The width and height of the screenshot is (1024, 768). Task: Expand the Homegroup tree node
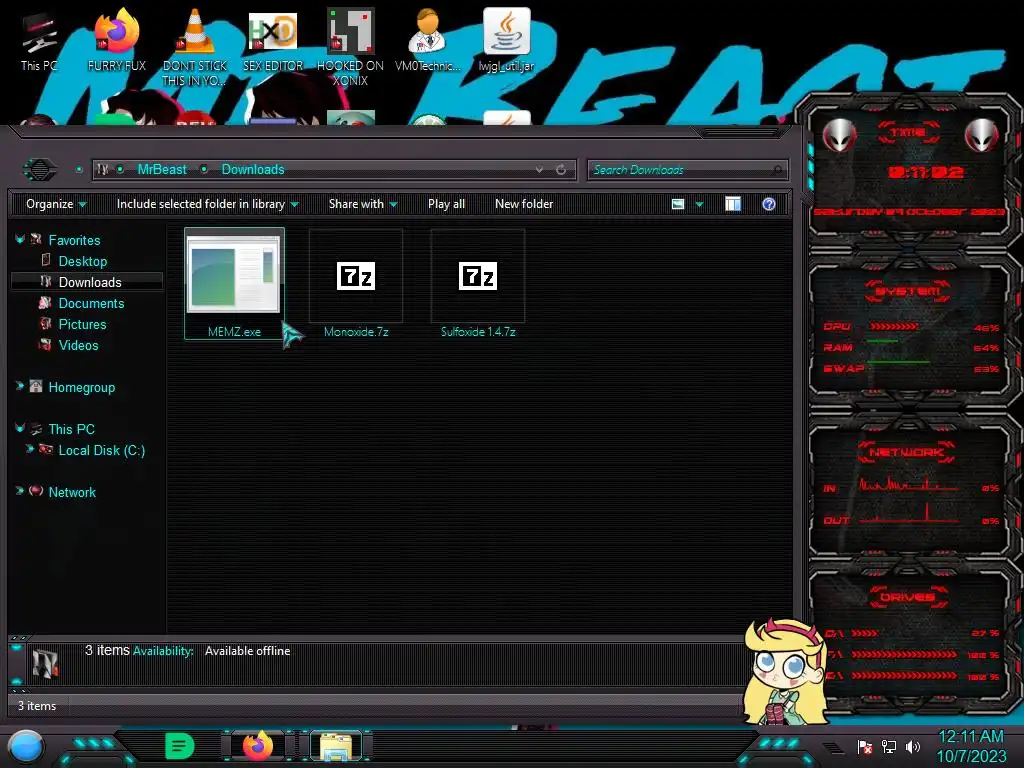click(x=20, y=387)
